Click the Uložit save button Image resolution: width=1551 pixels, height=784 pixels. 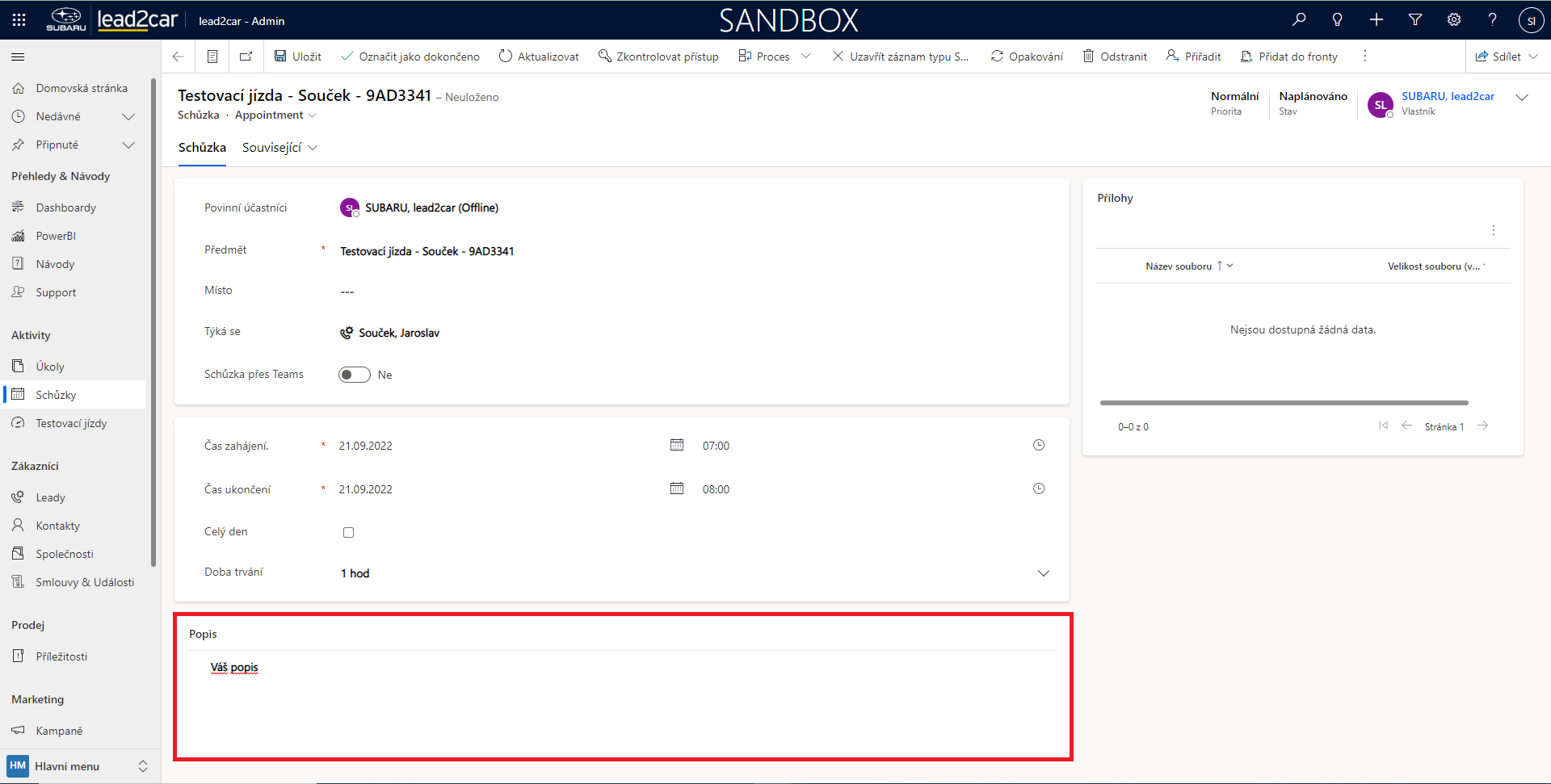(298, 57)
